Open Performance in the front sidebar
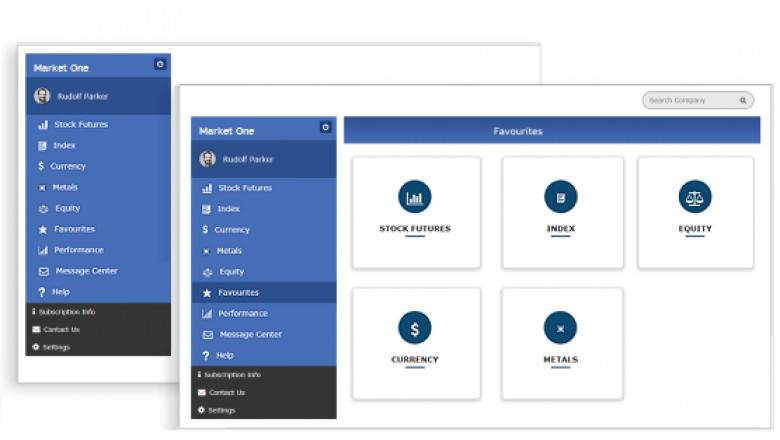Screen dimensions: 780x440 [242, 314]
